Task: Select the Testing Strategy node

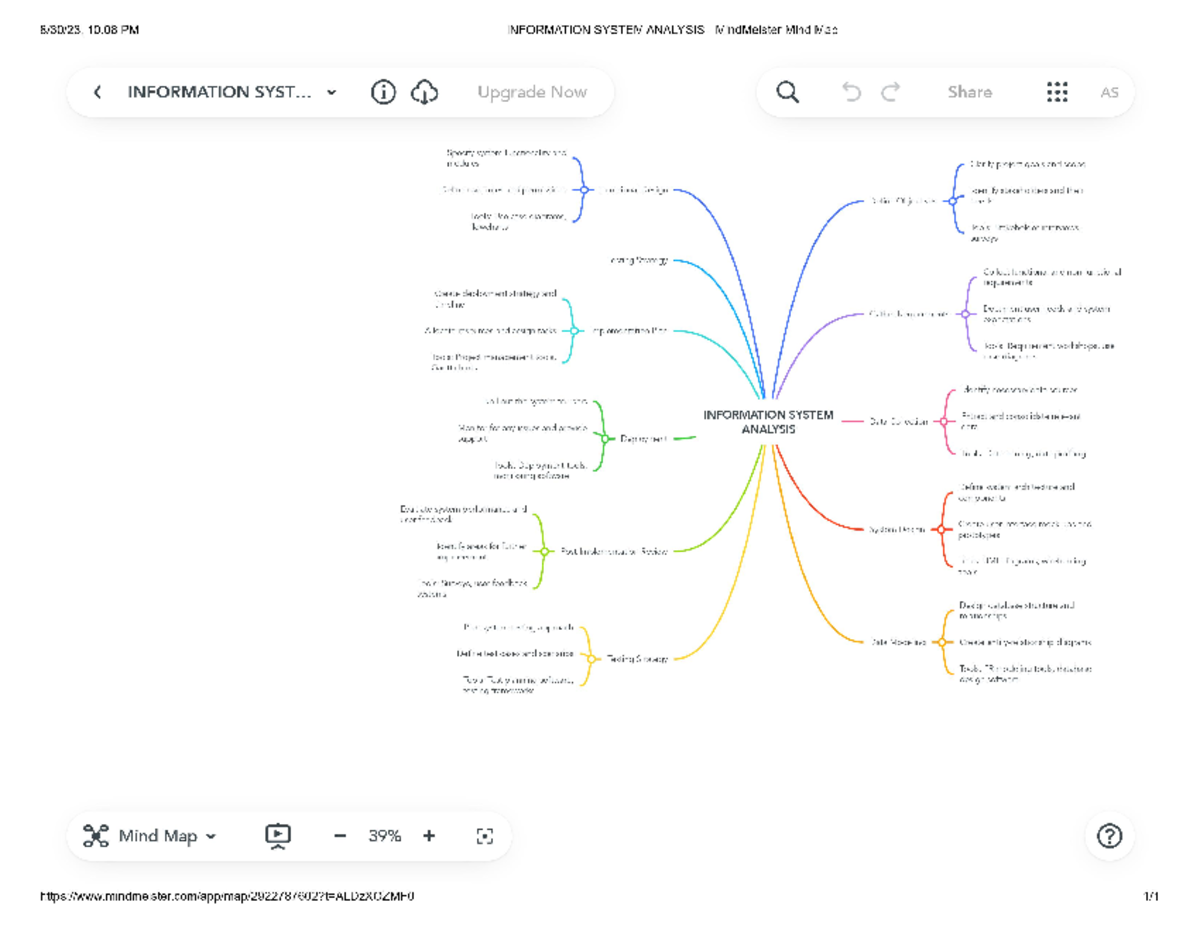Action: pyautogui.click(x=636, y=658)
